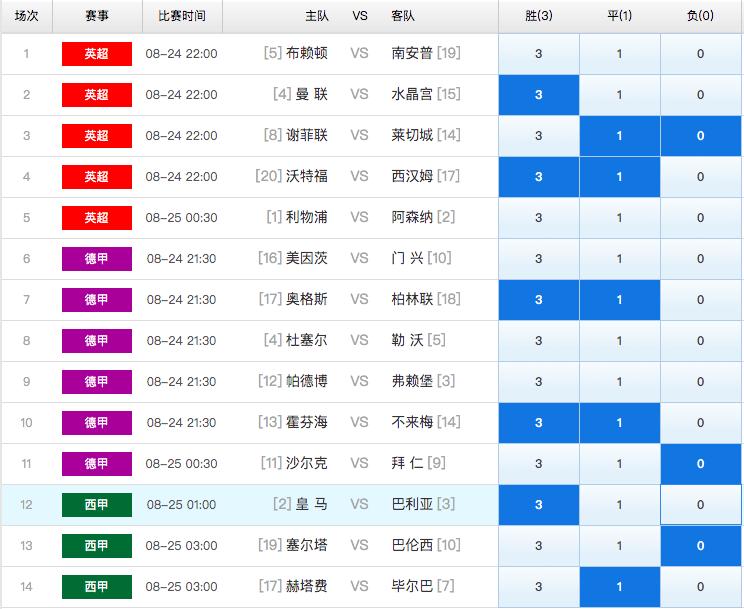744x609 pixels.
Task: Select draw (1) for 帕德博 vs 弗赖堡
Action: pyautogui.click(x=620, y=382)
